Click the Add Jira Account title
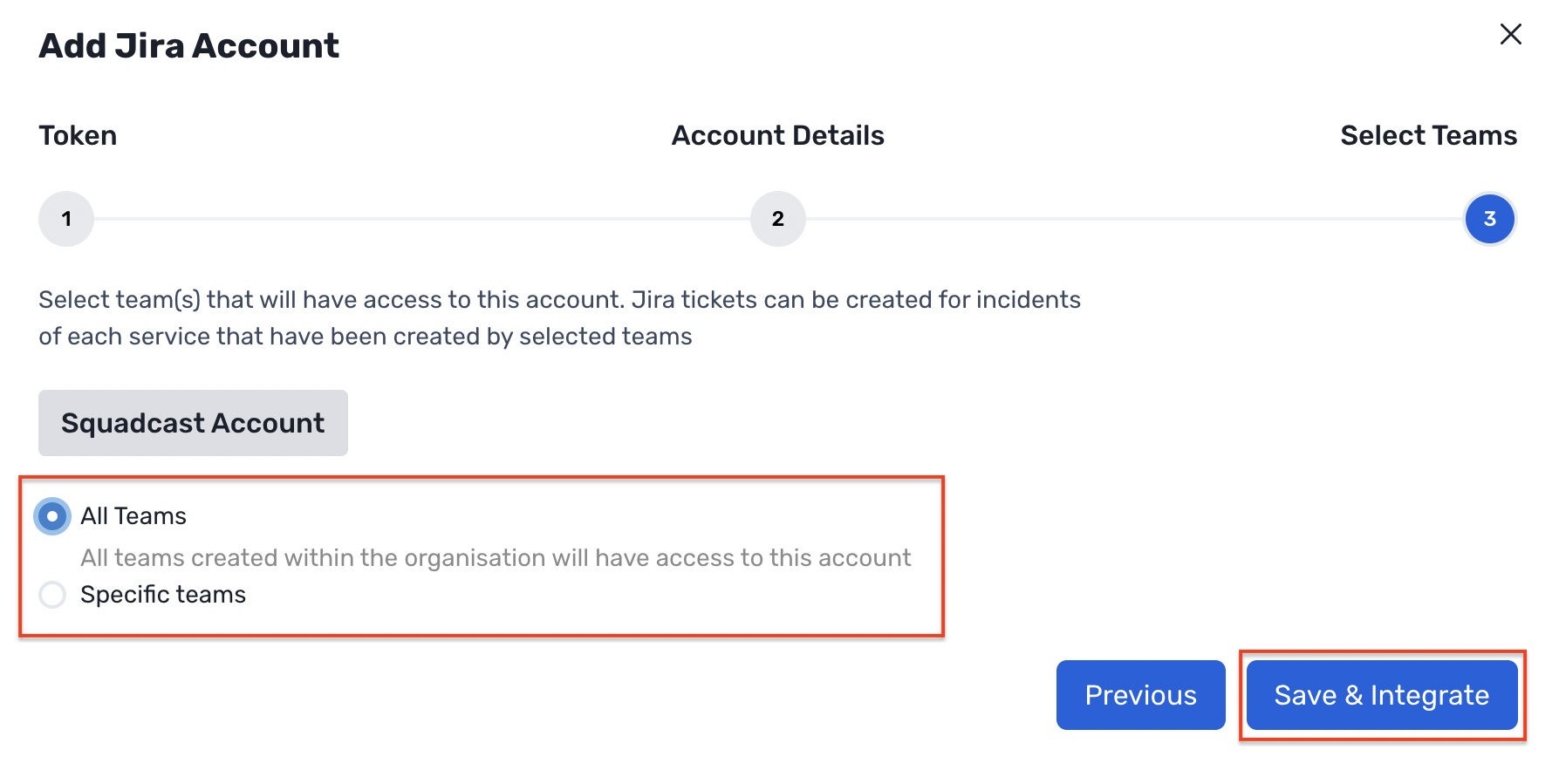Viewport: 1559px width, 784px height. coord(188,45)
